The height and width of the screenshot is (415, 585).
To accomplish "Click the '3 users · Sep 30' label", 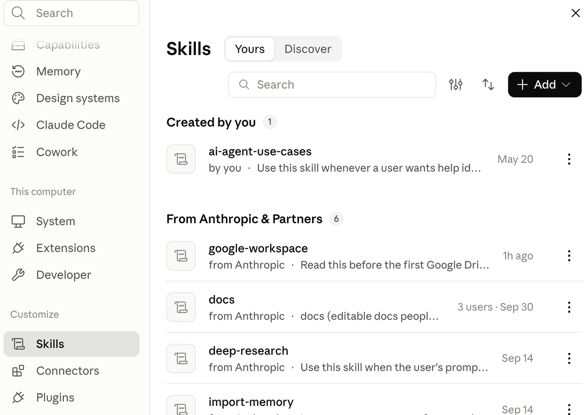I will (x=495, y=307).
